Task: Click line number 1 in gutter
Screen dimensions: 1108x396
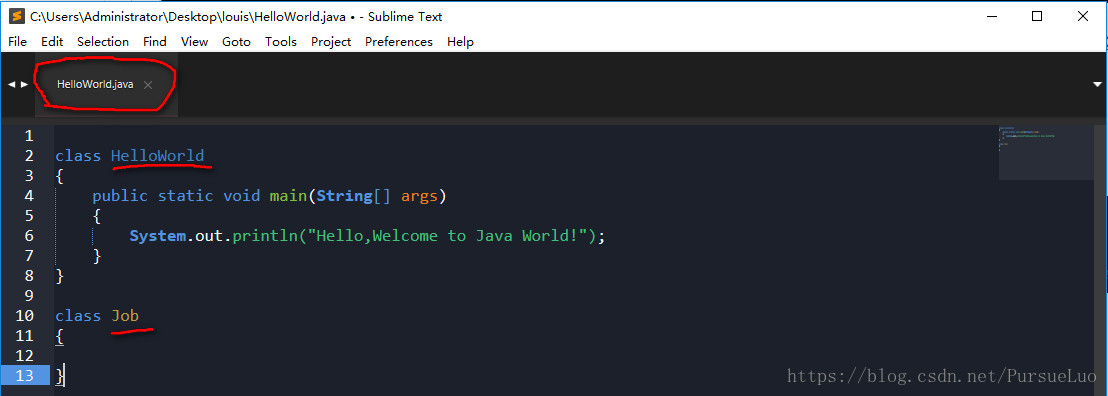Action: [29, 136]
